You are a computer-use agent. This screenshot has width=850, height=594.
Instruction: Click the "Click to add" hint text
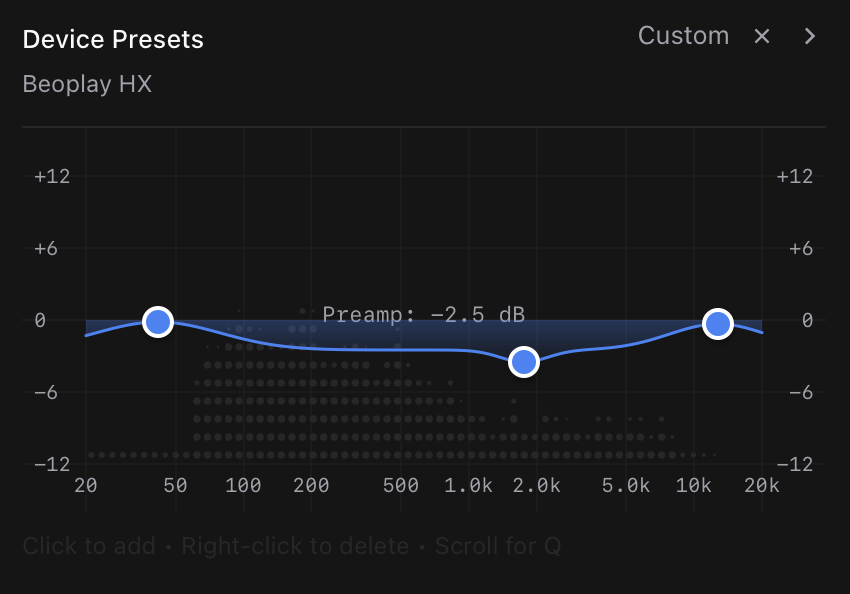click(x=88, y=546)
